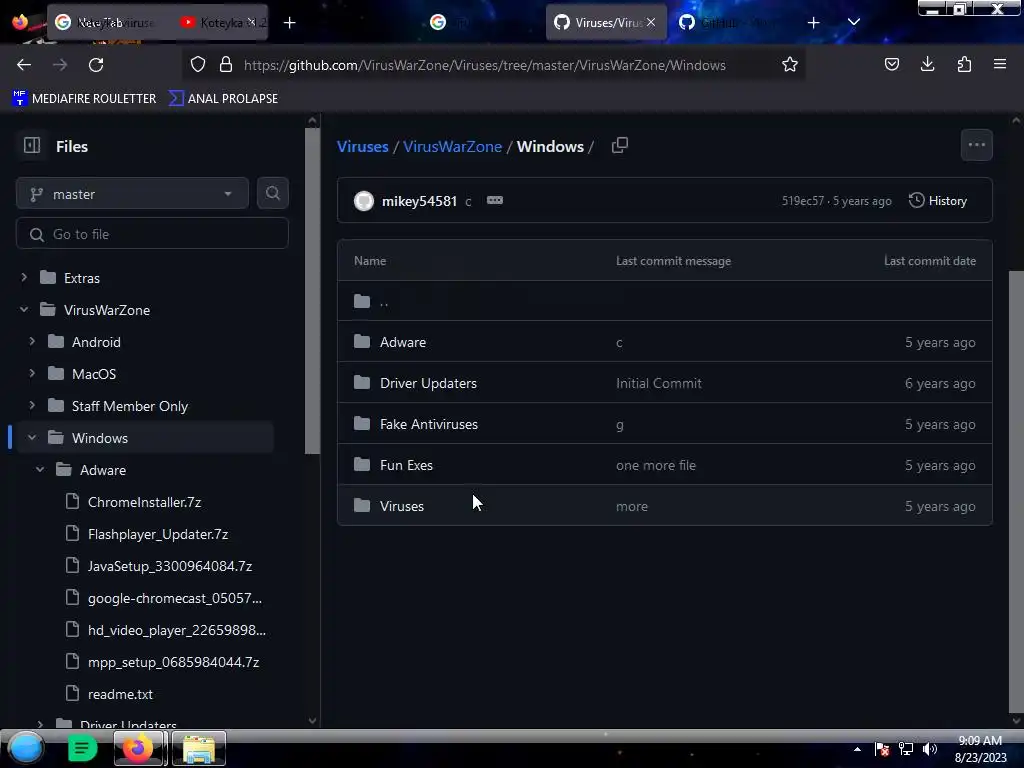Click the volume speaker tray icon
Viewport: 1024px width, 768px height.
coord(929,750)
